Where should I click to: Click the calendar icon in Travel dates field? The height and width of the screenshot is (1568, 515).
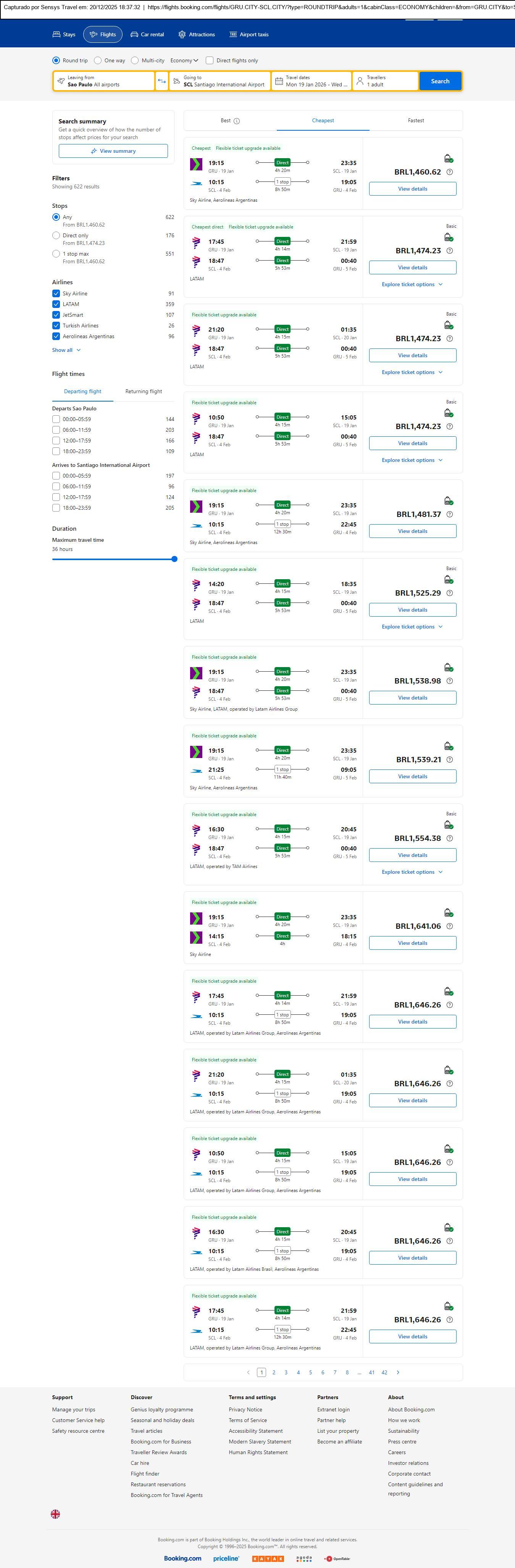(278, 81)
